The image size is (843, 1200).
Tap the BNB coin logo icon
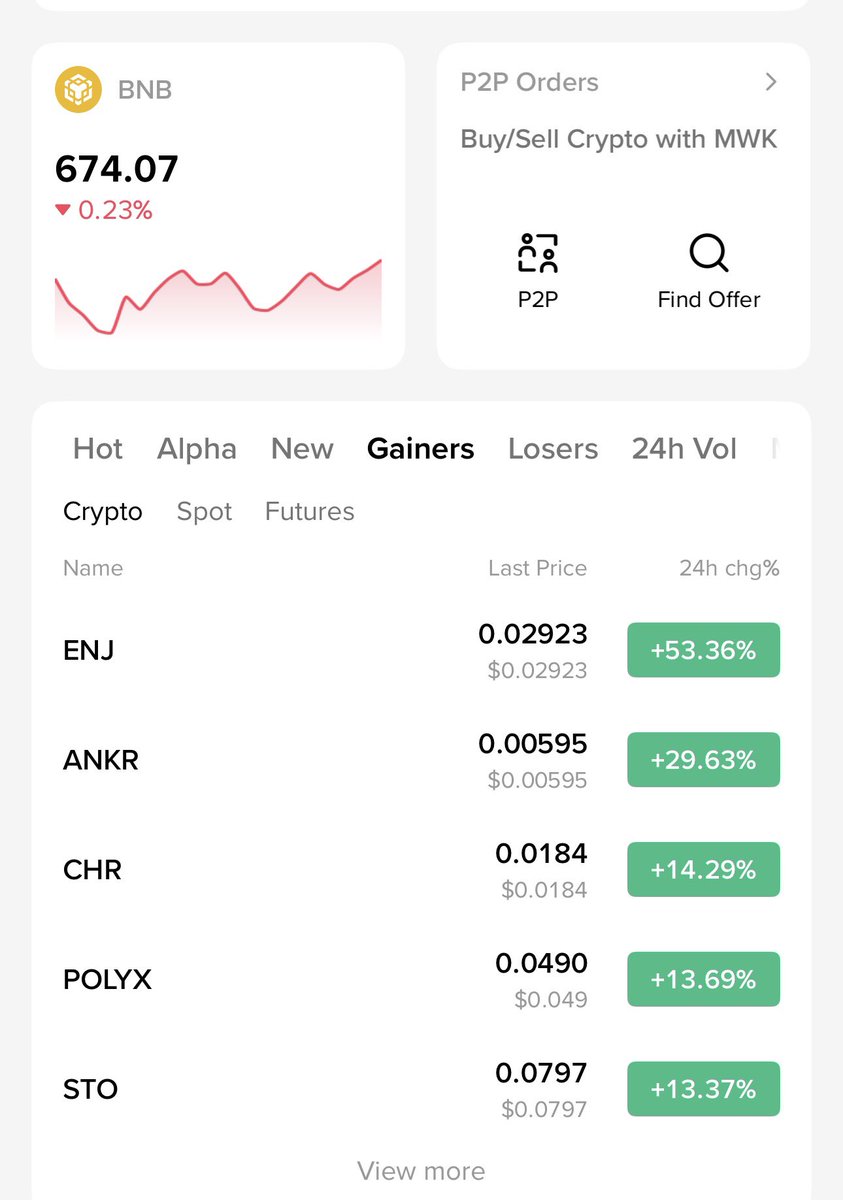tap(77, 90)
